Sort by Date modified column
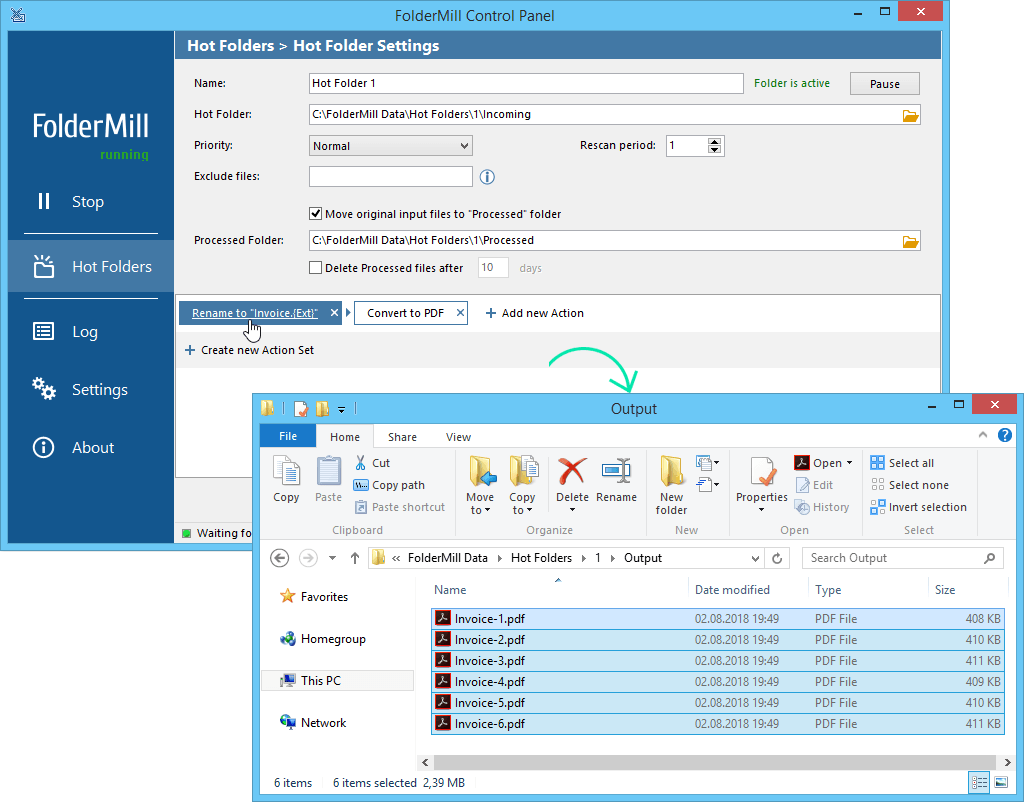1024x802 pixels. click(732, 590)
